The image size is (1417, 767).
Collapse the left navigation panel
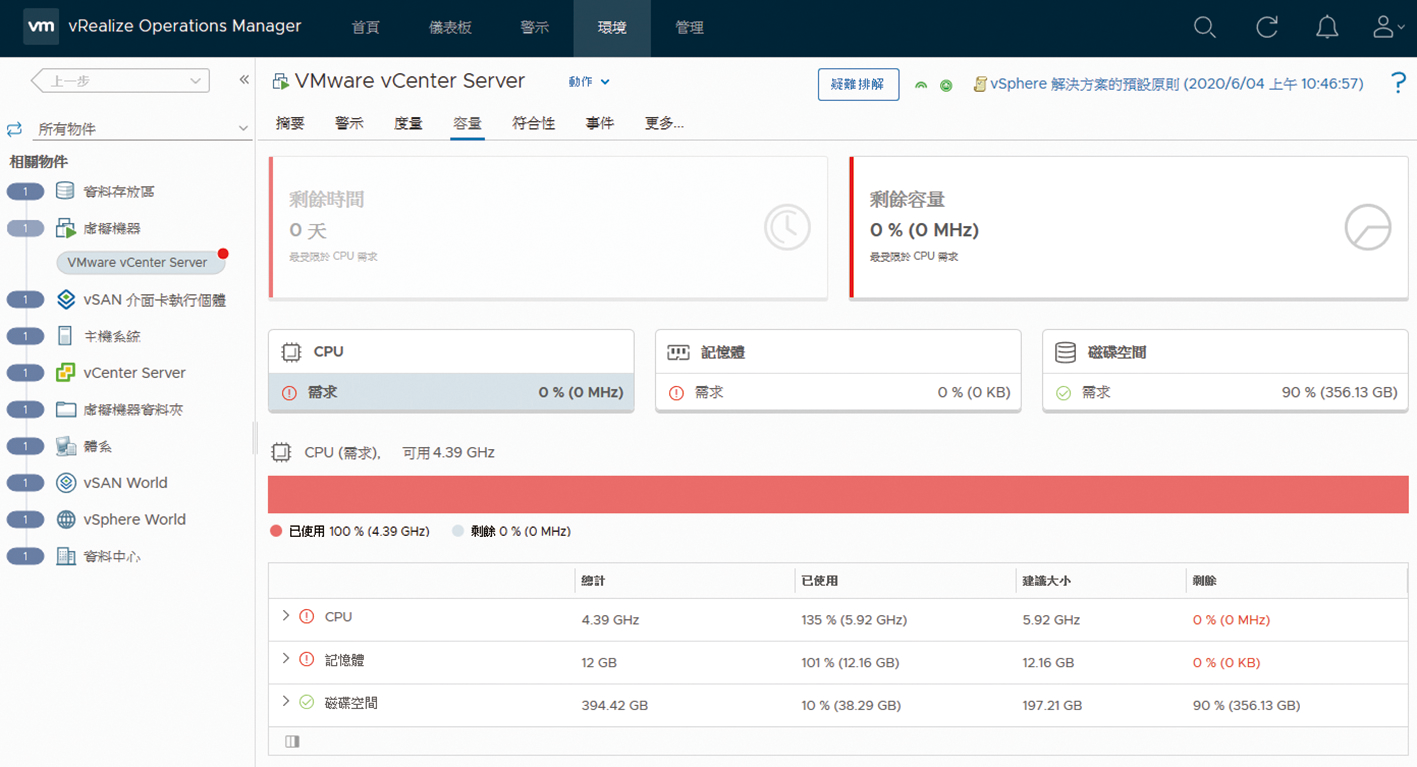(244, 80)
